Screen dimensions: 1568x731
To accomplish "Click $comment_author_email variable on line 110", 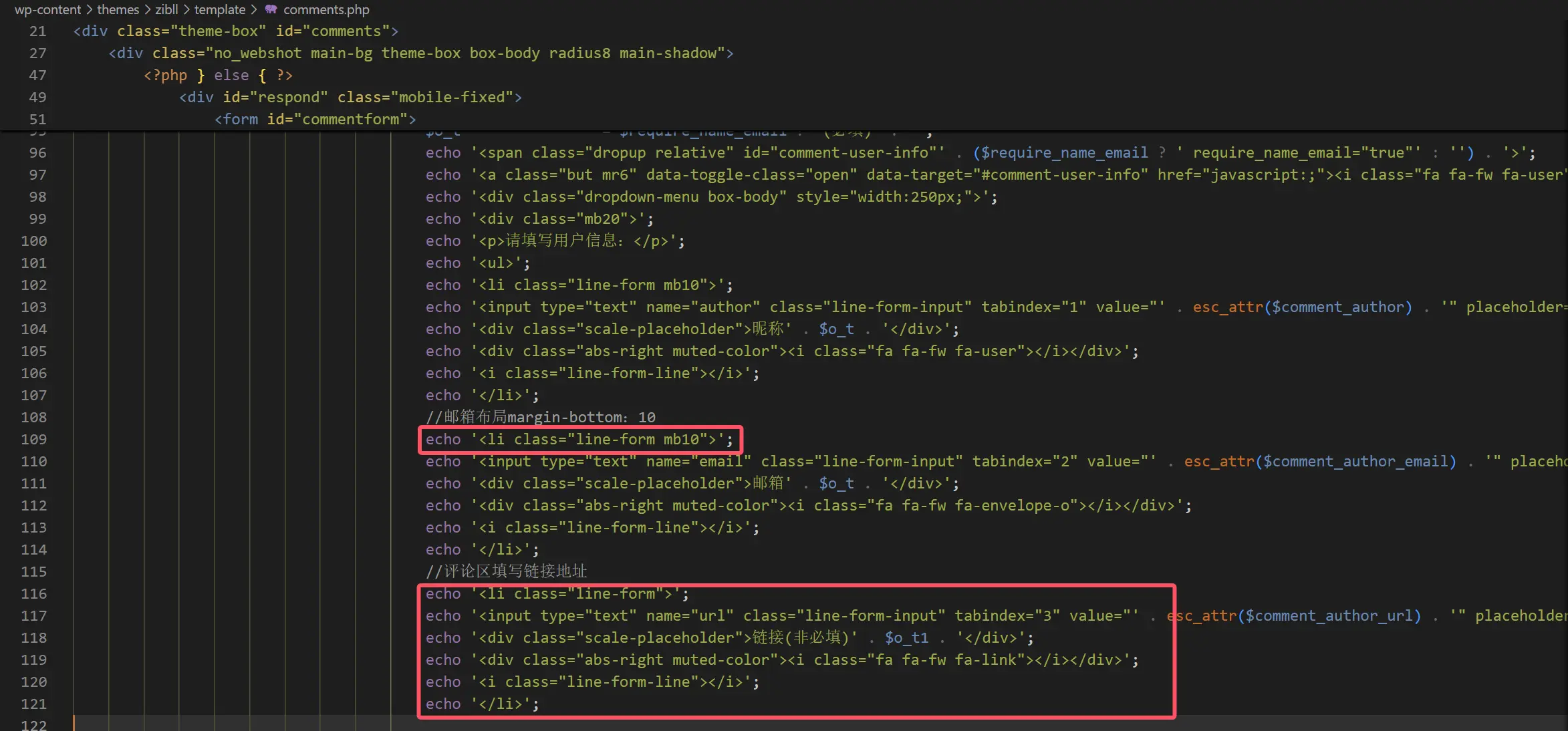I will pos(1355,462).
